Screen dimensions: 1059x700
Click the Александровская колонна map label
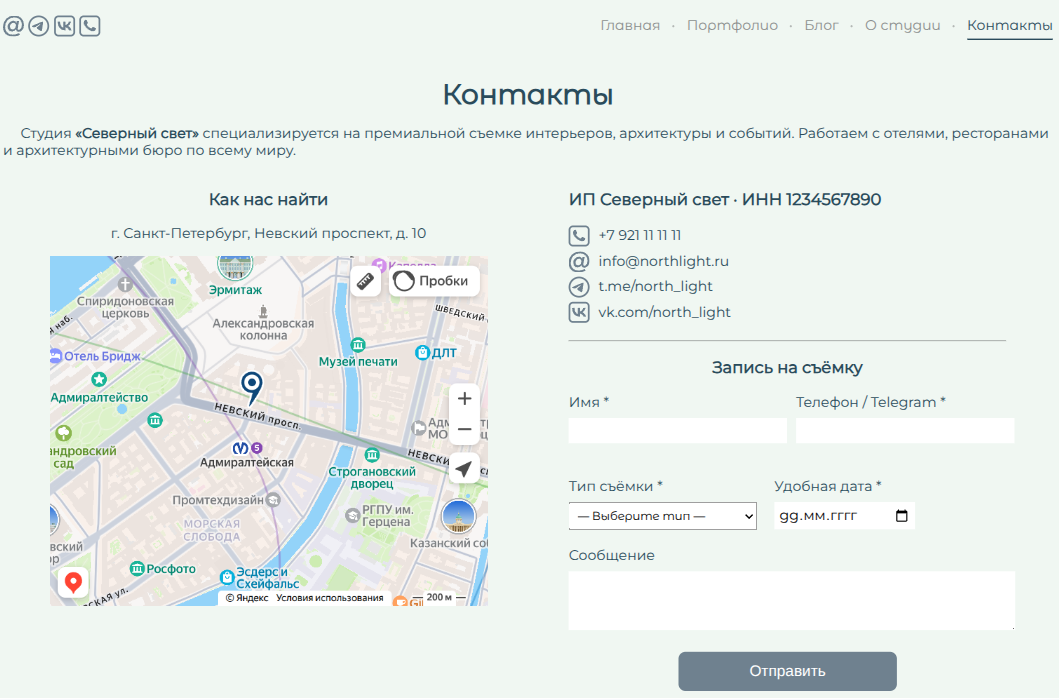point(263,329)
